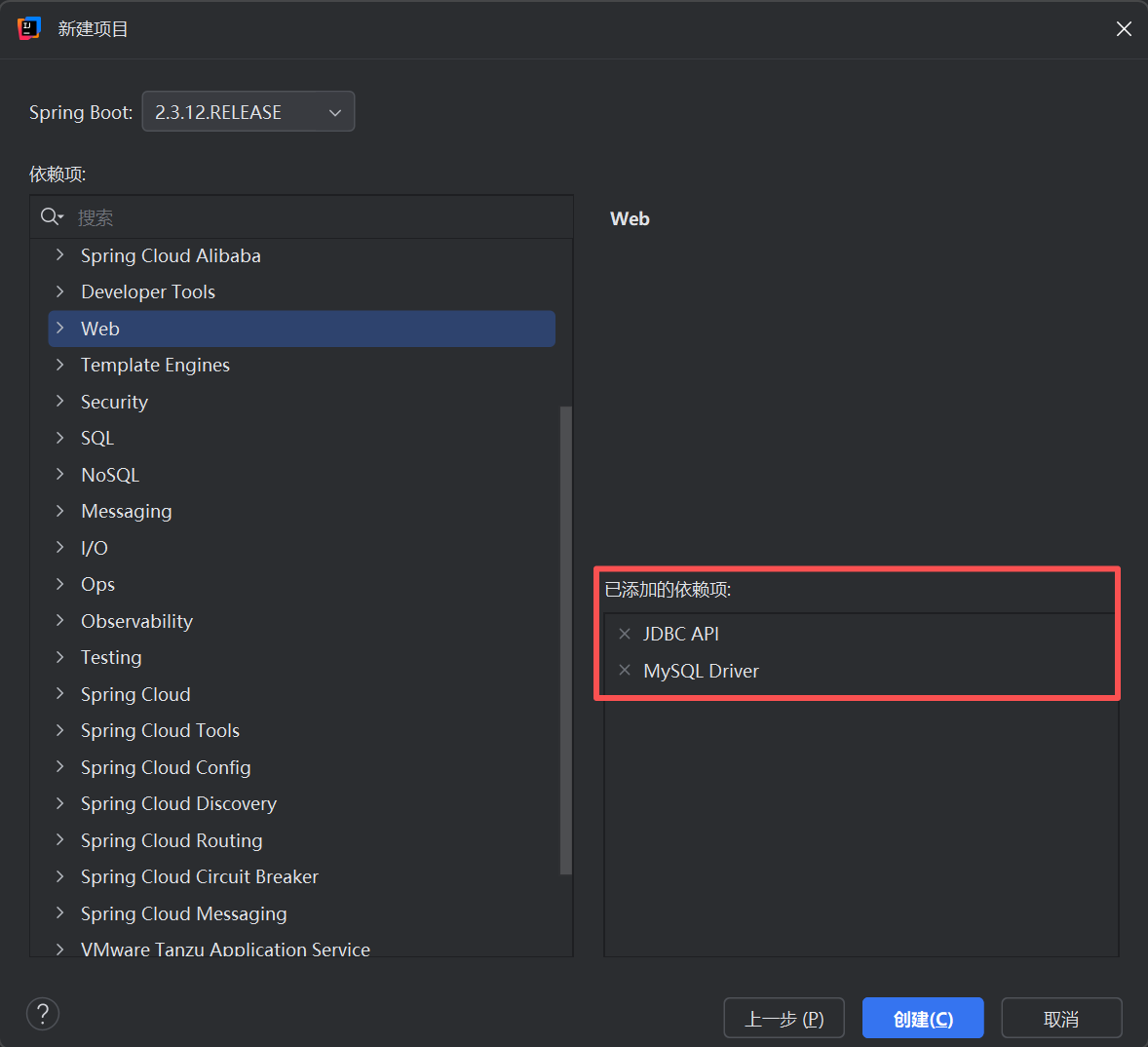Select Spring Cloud tree row

(x=302, y=694)
